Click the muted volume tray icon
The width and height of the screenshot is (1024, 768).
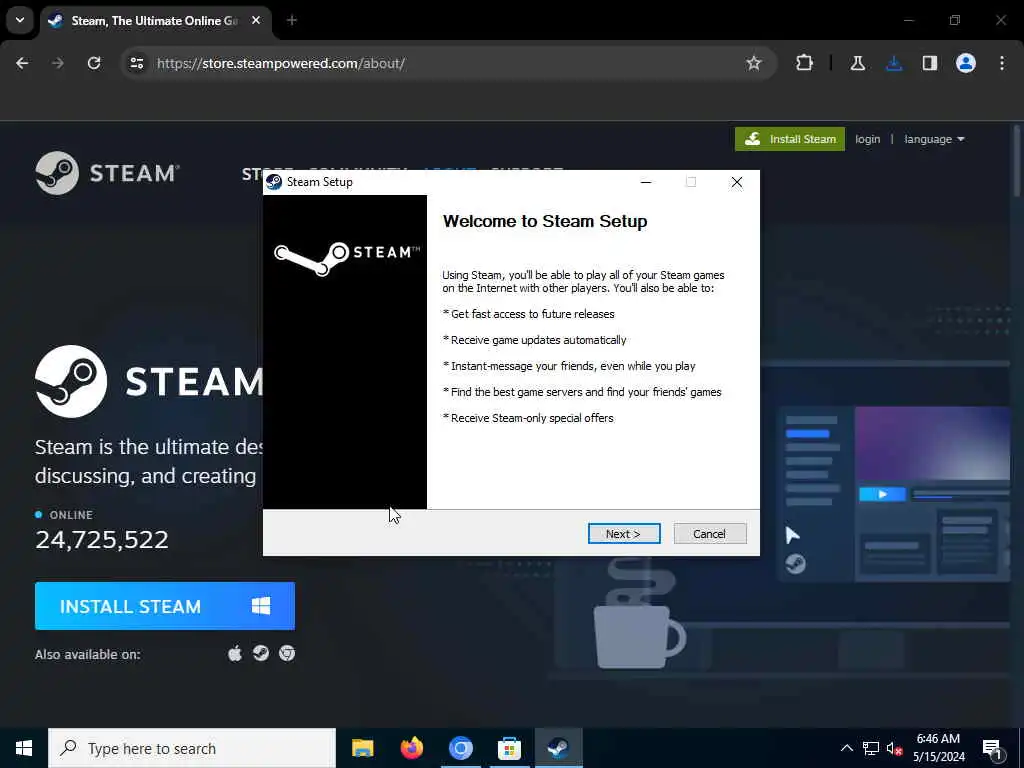(894, 748)
